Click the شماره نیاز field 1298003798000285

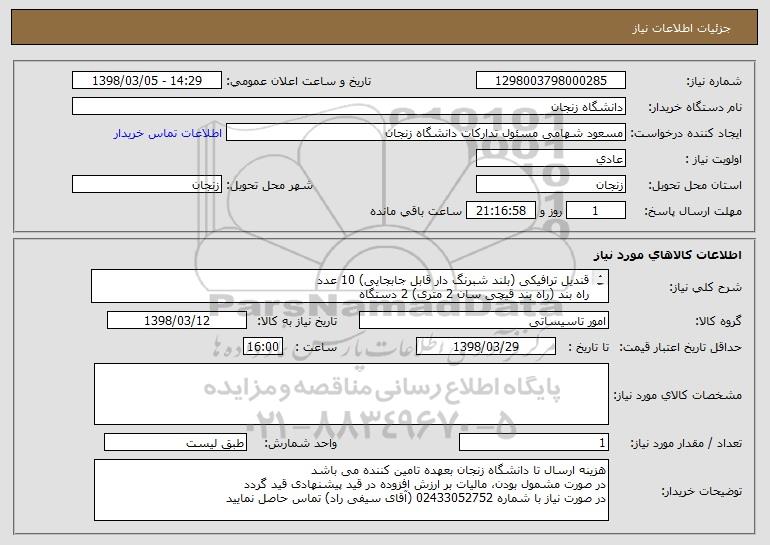(550, 80)
